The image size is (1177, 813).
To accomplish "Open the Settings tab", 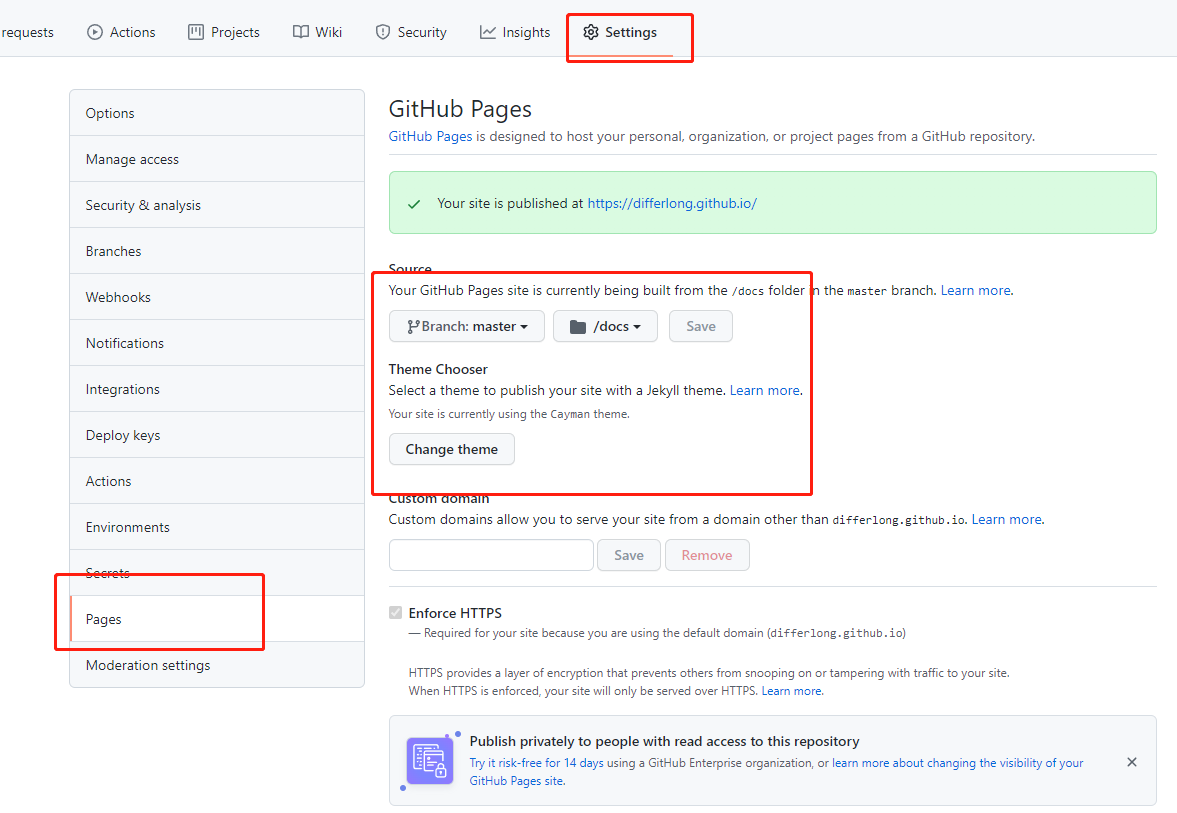I will coord(619,32).
